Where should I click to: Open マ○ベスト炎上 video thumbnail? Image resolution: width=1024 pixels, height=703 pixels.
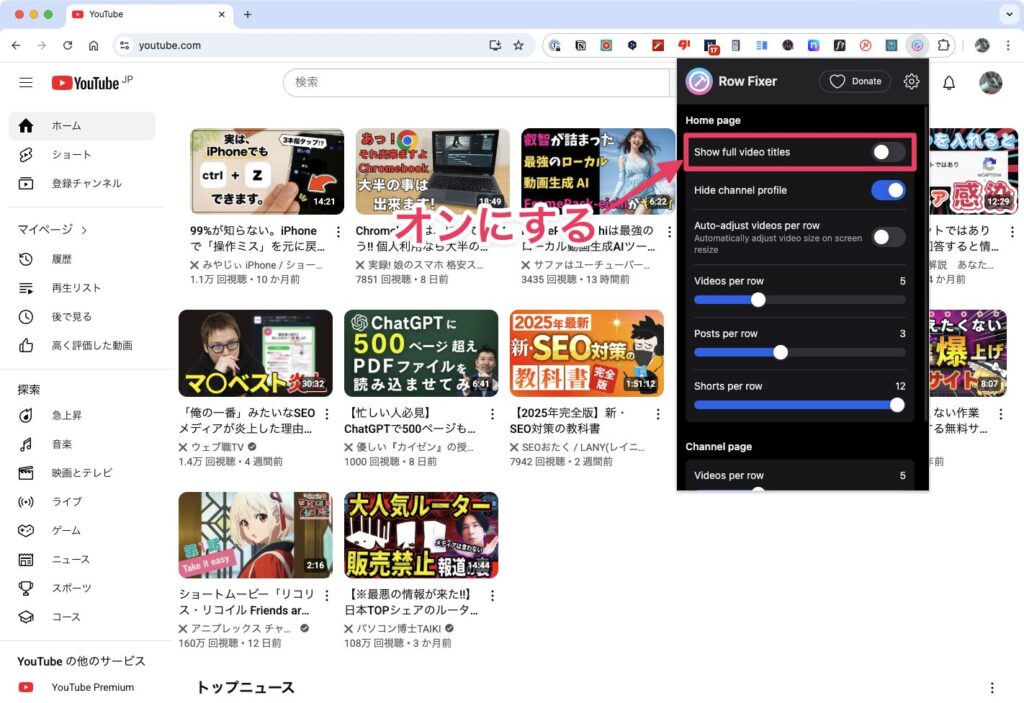pos(255,353)
